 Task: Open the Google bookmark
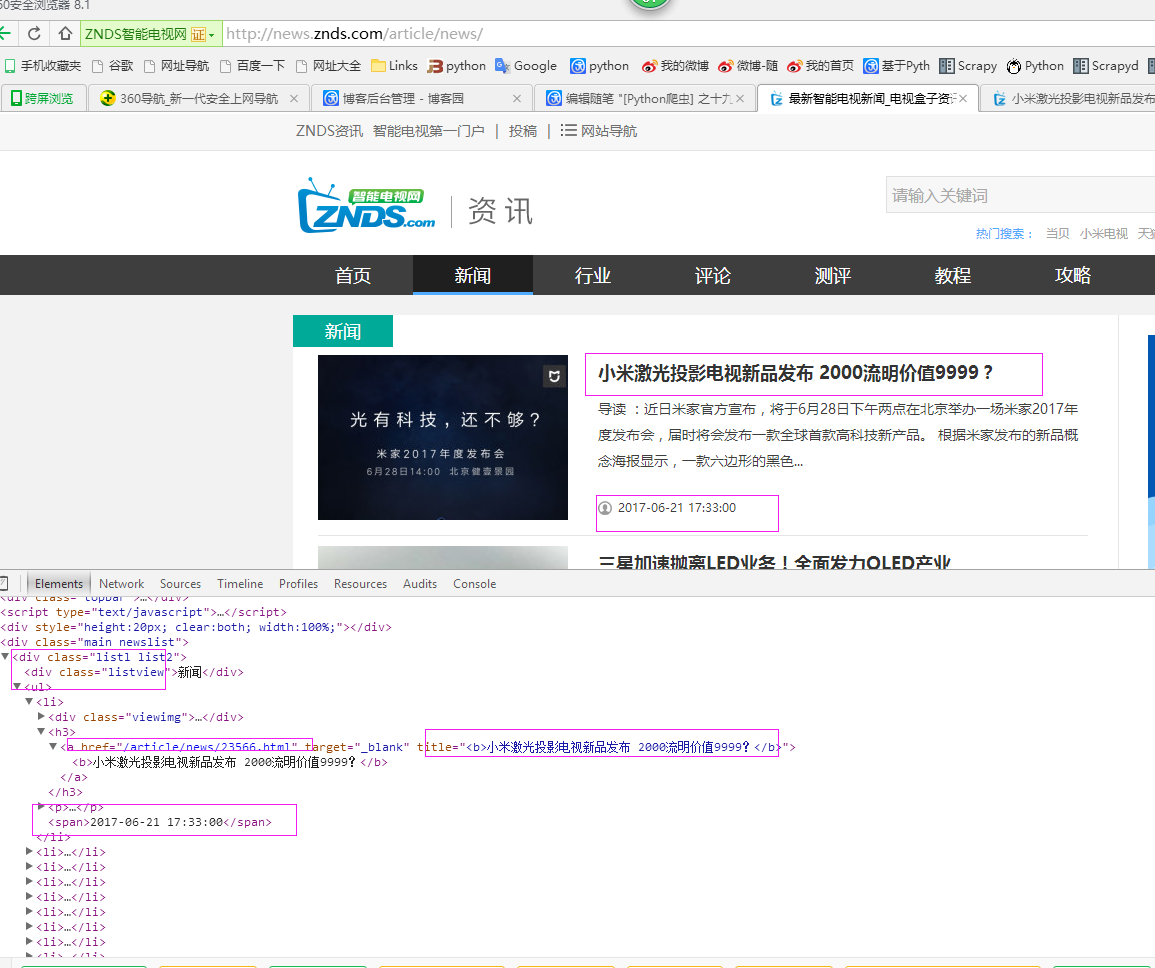coord(526,66)
